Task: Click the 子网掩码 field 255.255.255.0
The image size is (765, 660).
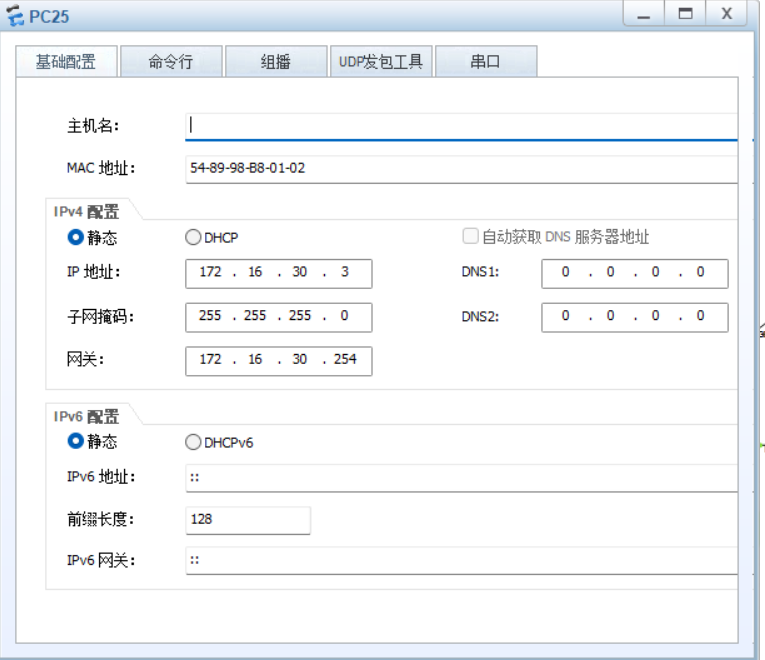Action: pyautogui.click(x=279, y=318)
